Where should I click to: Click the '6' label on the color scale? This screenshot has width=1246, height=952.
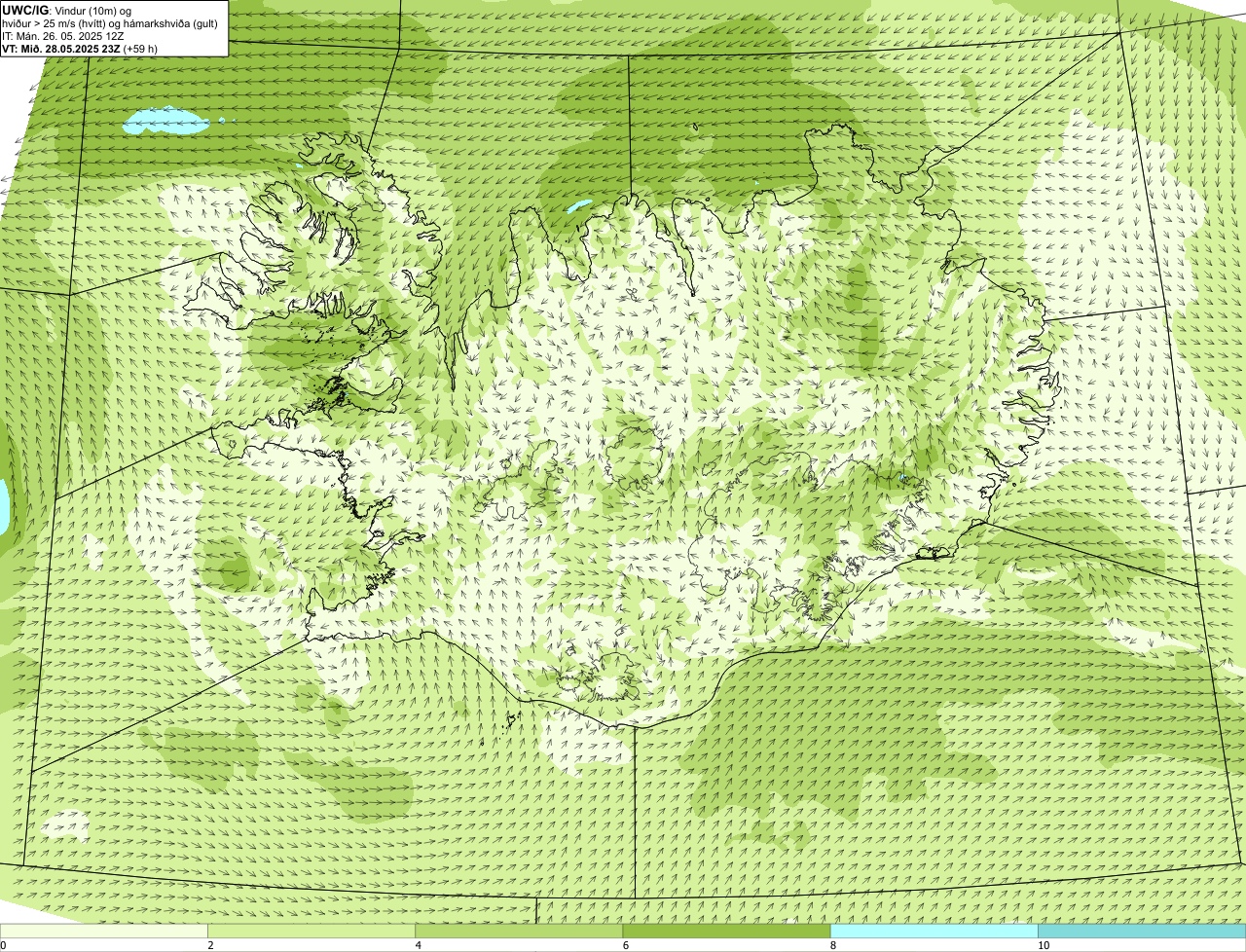625,945
